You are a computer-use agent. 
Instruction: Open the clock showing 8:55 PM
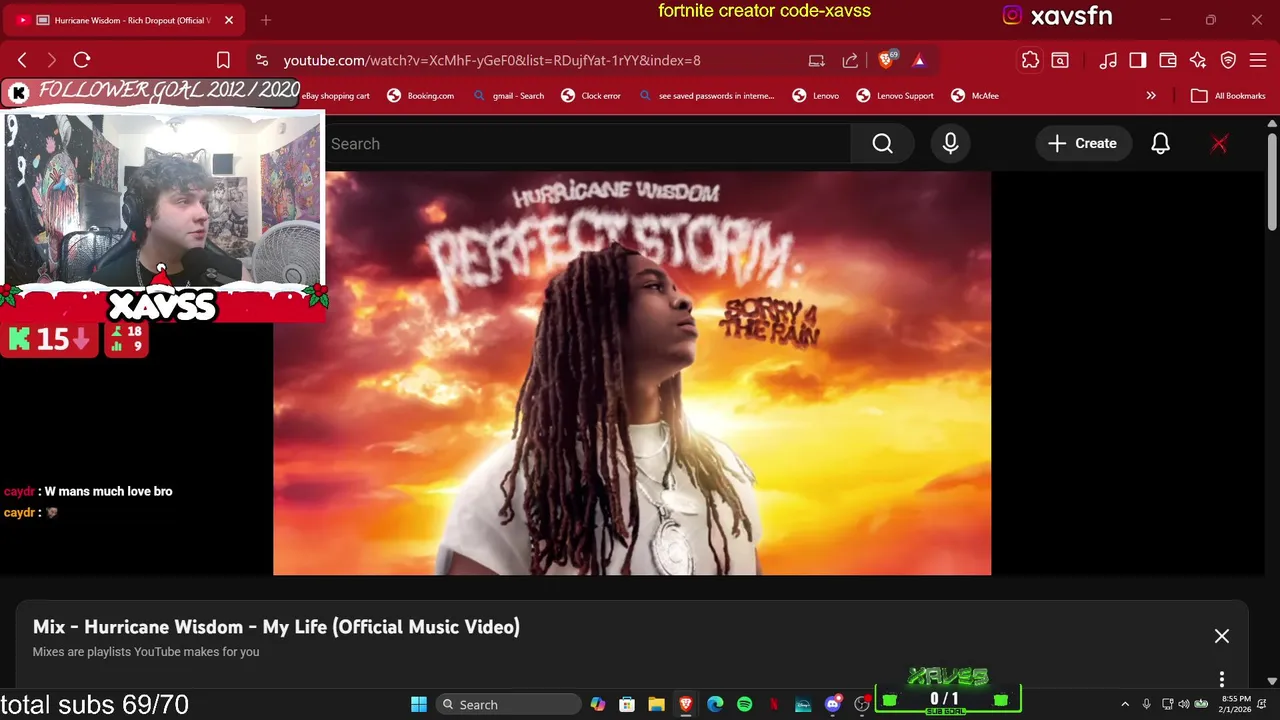pos(1236,704)
